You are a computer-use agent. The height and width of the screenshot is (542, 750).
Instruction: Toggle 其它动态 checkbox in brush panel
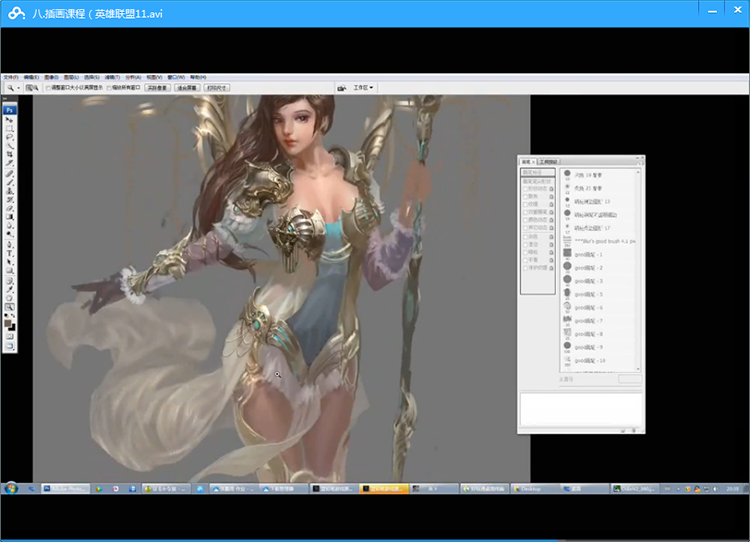point(525,227)
